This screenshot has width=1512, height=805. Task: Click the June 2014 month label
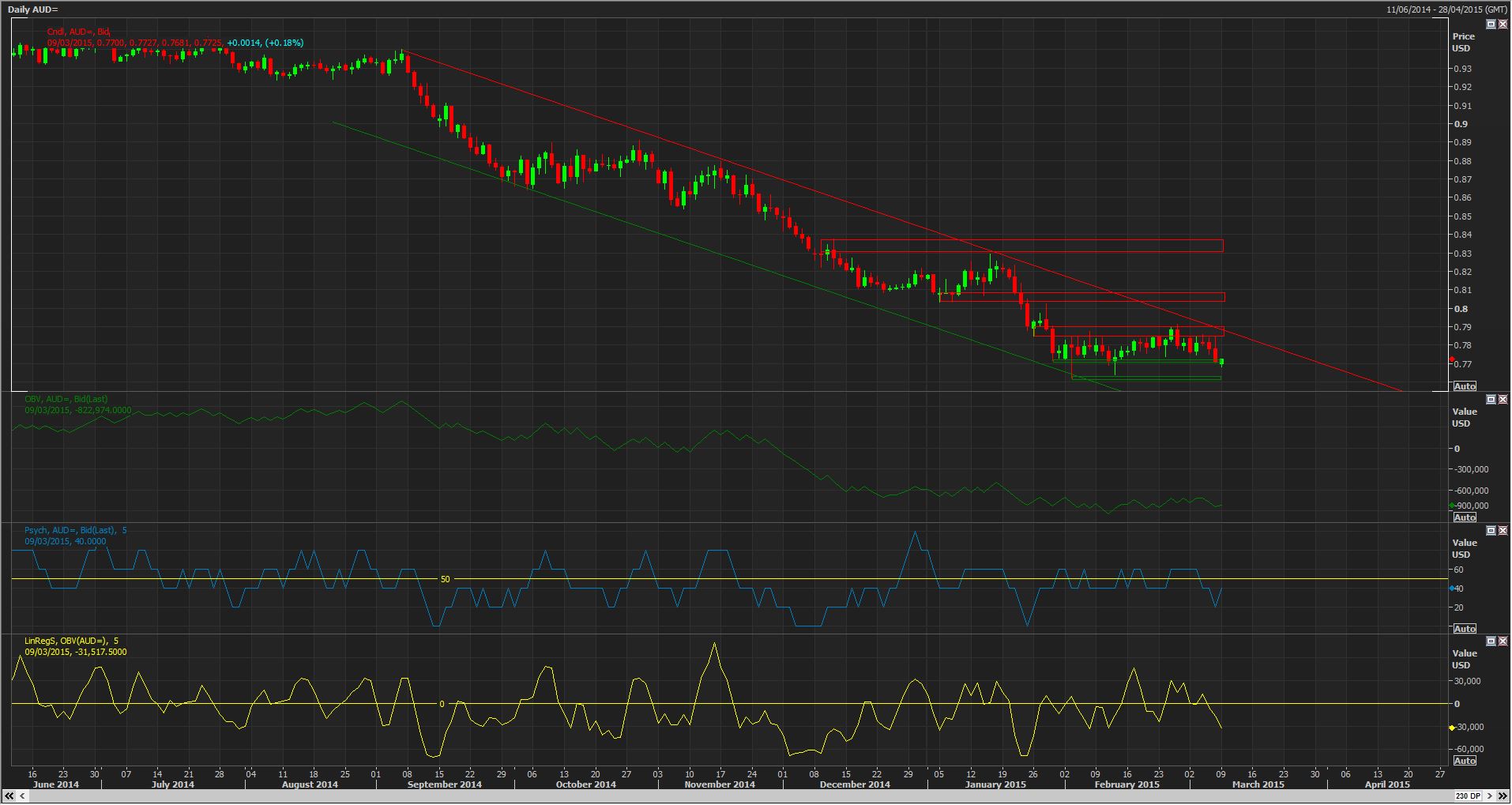56,784
